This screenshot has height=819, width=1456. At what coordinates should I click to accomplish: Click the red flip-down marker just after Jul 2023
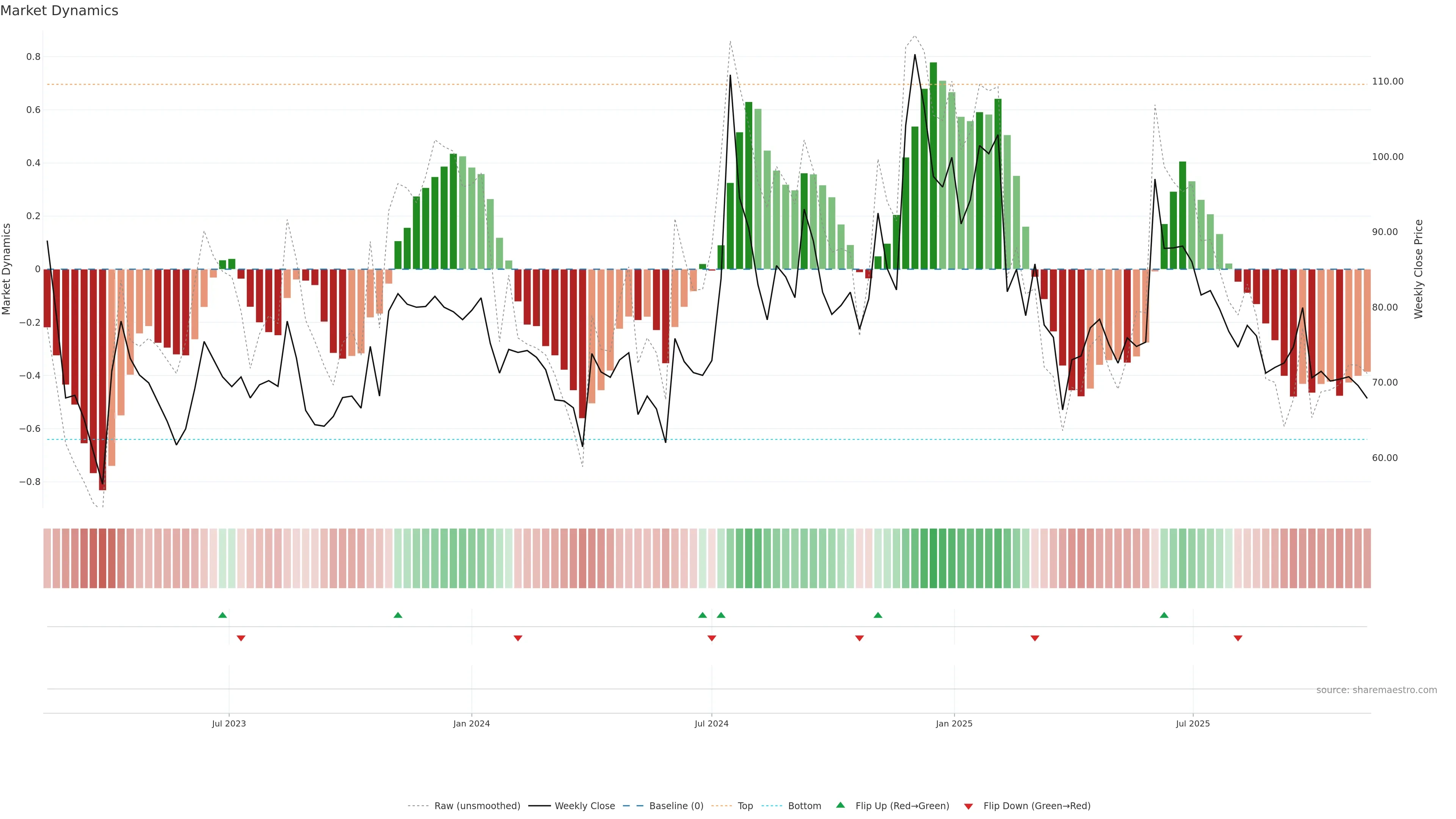241,638
